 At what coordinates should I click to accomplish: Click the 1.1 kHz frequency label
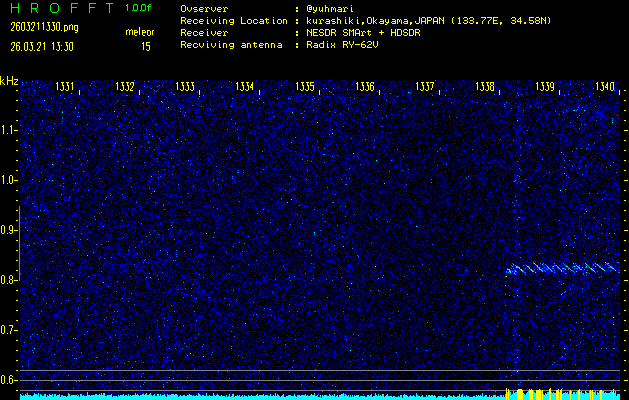pyautogui.click(x=9, y=130)
